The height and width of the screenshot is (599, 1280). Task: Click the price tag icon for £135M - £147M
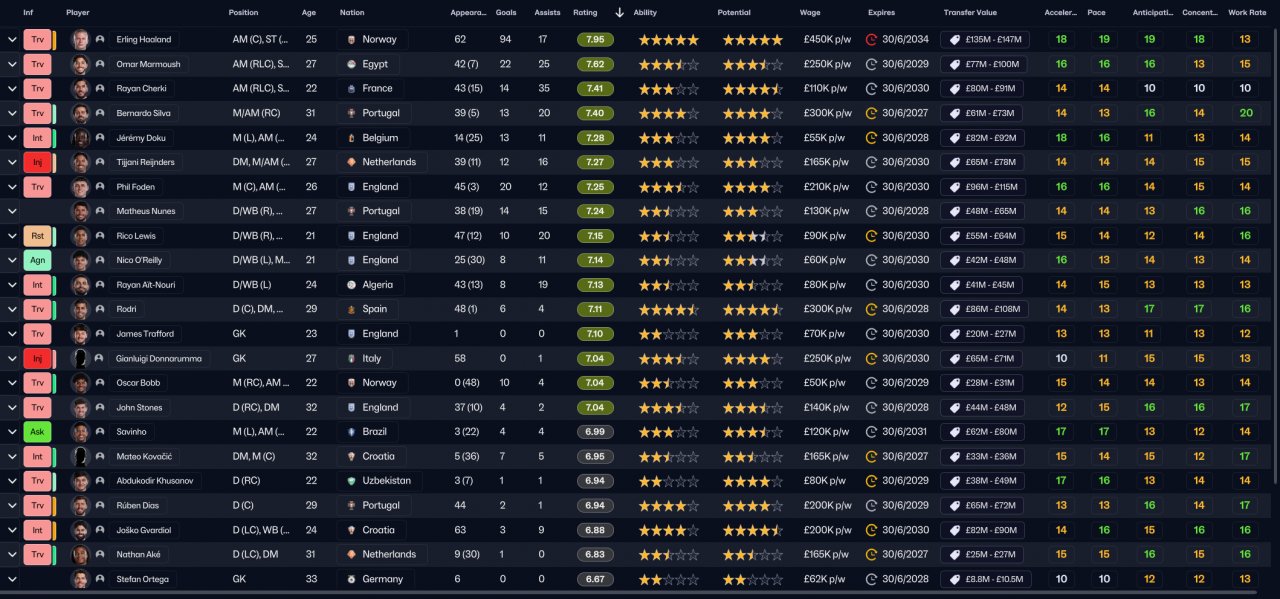point(955,40)
